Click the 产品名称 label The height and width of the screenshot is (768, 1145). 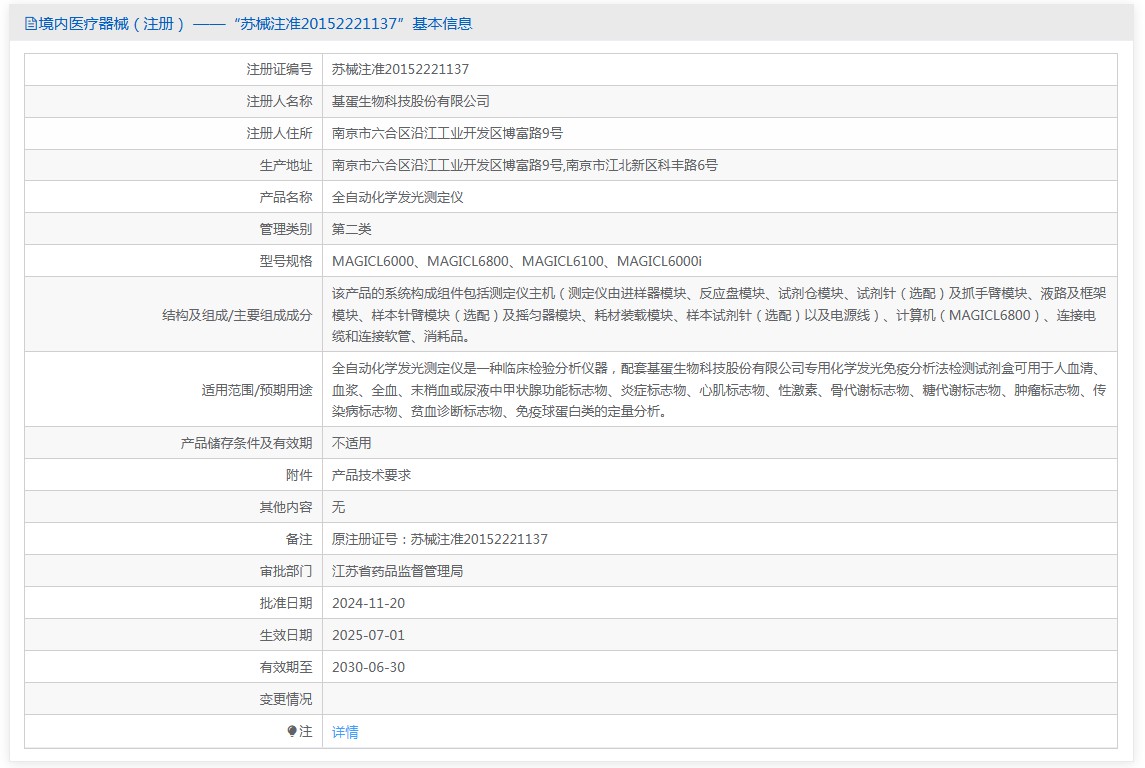click(286, 197)
